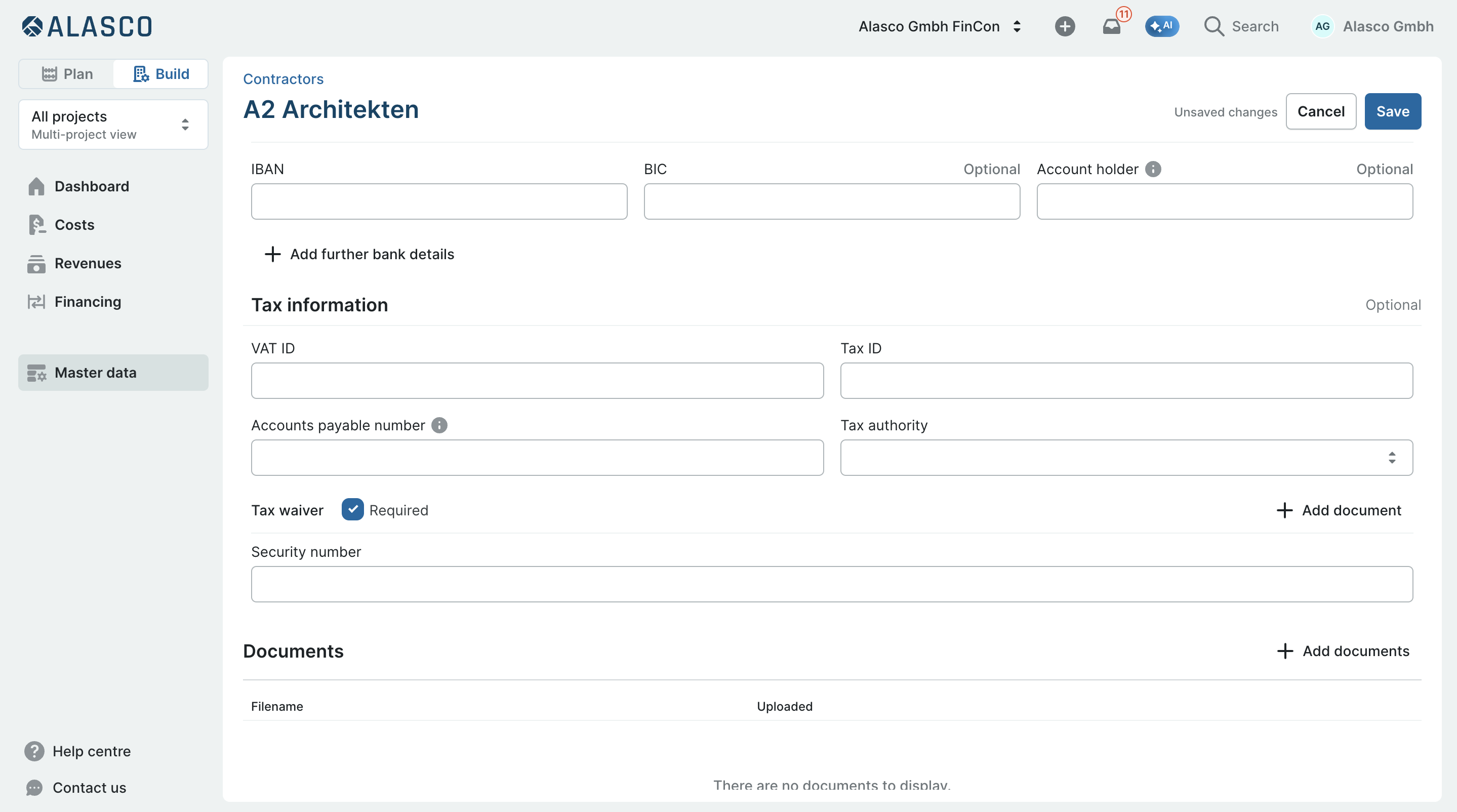Image resolution: width=1457 pixels, height=812 pixels.
Task: Save the contractor changes
Action: click(x=1393, y=111)
